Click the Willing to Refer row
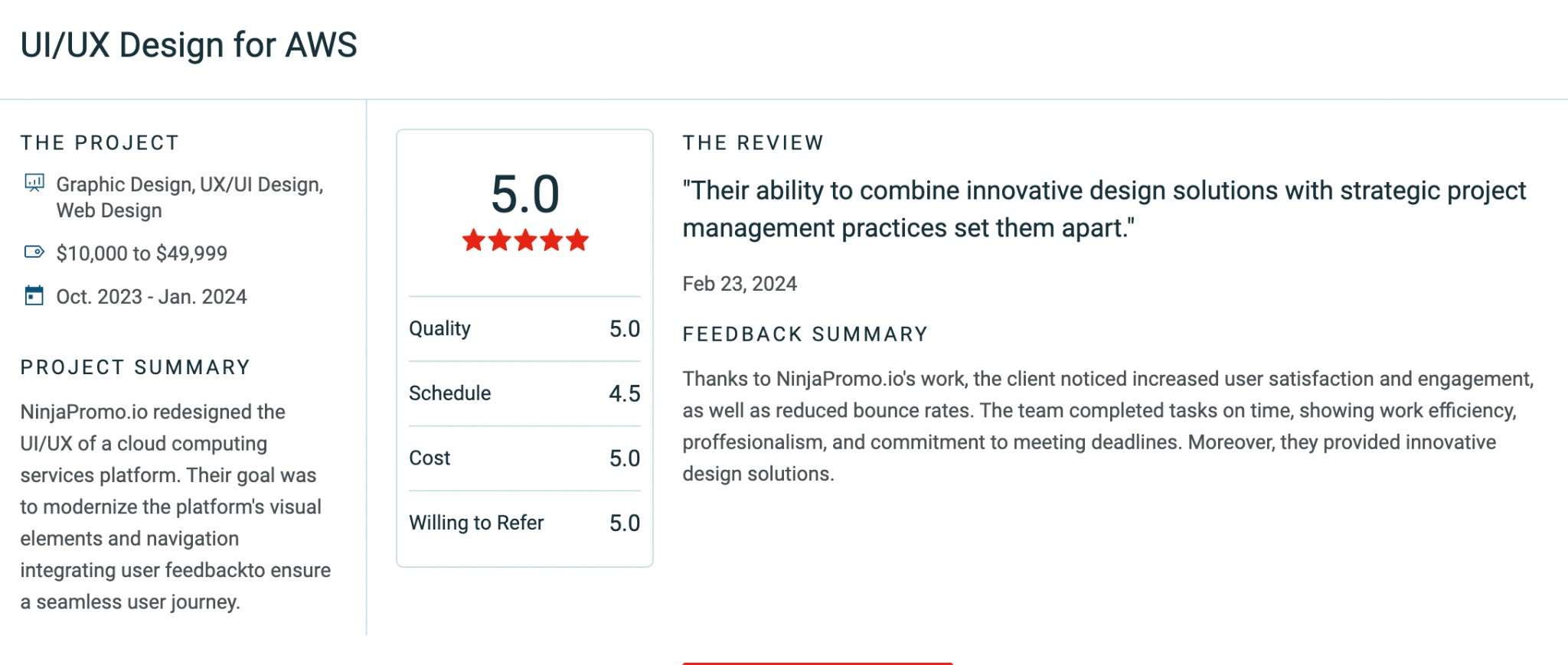 click(524, 523)
